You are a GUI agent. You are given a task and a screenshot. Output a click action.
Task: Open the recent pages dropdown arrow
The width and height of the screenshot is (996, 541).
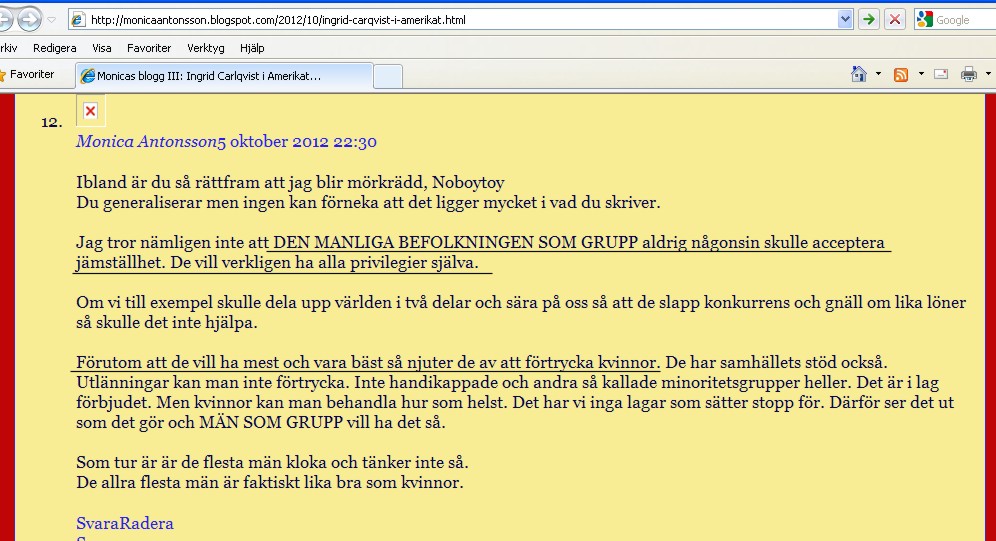(x=52, y=20)
